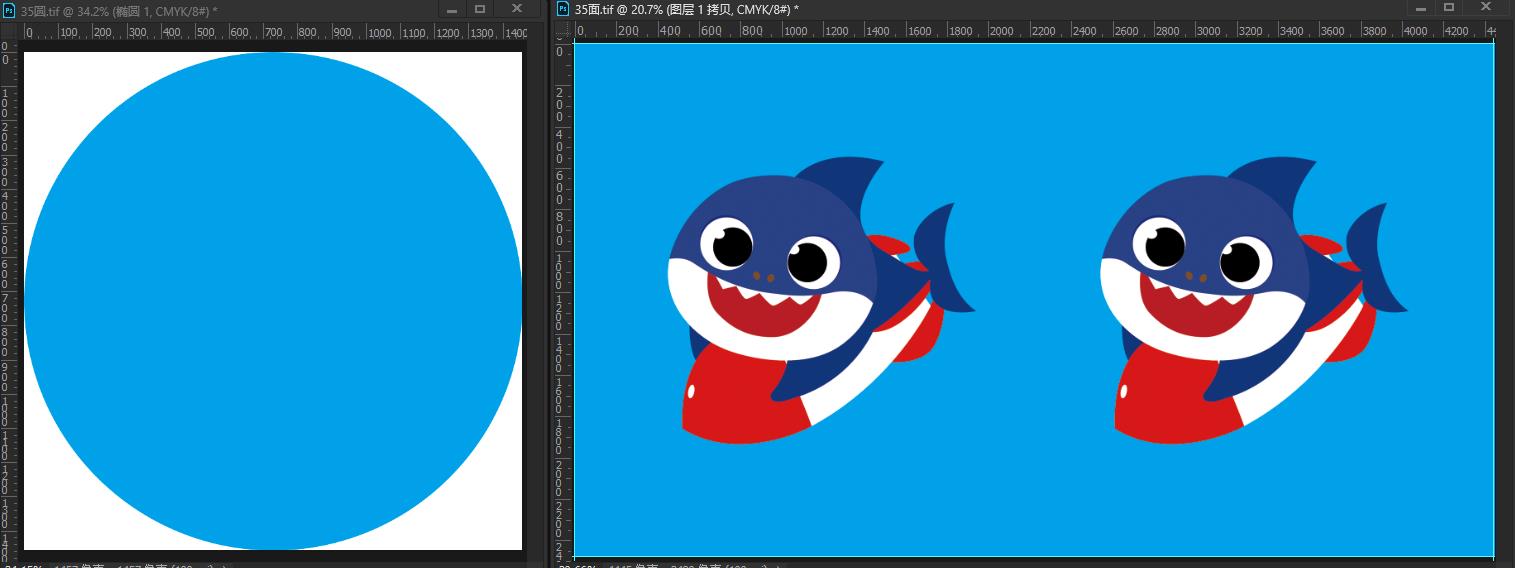Close the 35圆.tif document window
The height and width of the screenshot is (568, 1515).
(x=517, y=9)
